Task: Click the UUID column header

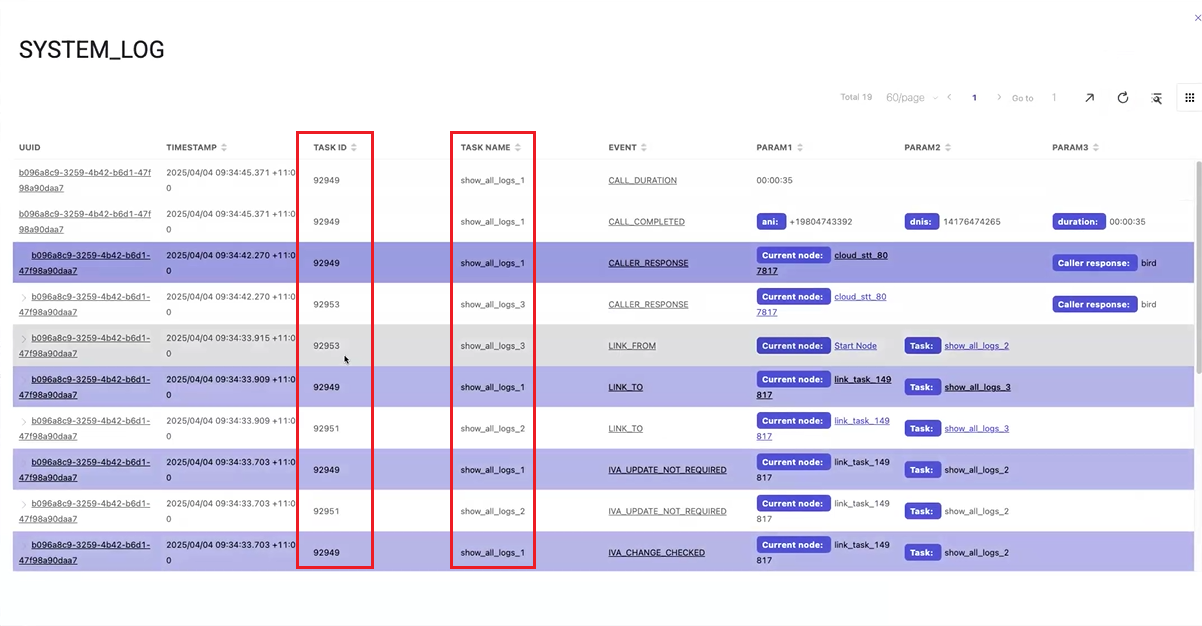Action: (30, 147)
